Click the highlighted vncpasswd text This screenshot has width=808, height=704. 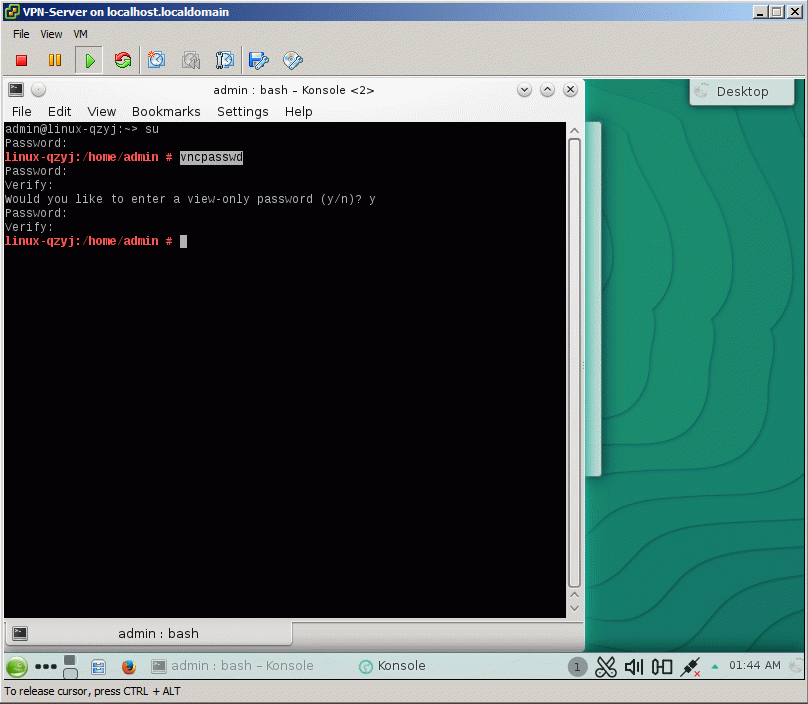coord(211,157)
